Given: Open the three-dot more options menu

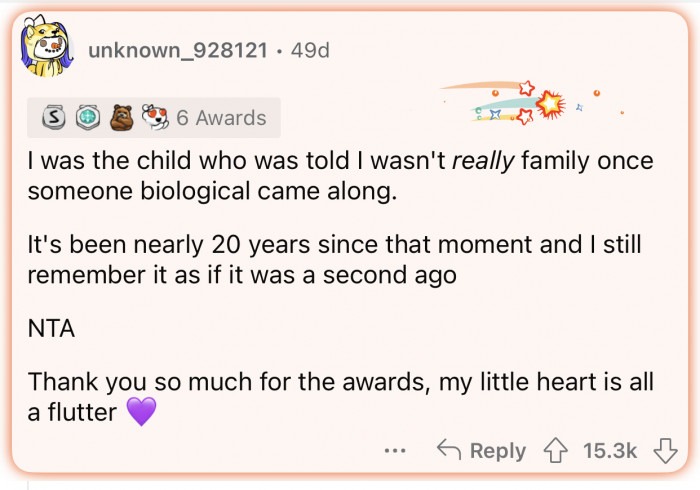Looking at the screenshot, I should 396,451.
